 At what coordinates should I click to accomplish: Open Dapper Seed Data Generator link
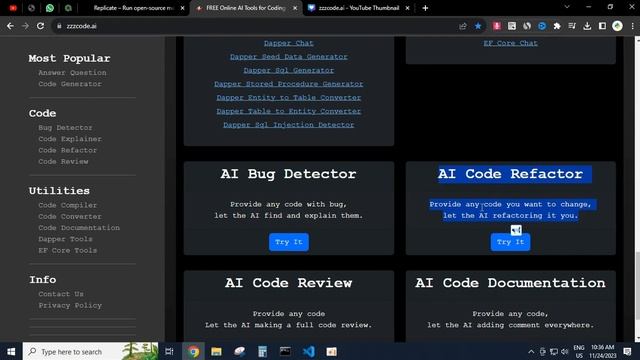pyautogui.click(x=289, y=57)
